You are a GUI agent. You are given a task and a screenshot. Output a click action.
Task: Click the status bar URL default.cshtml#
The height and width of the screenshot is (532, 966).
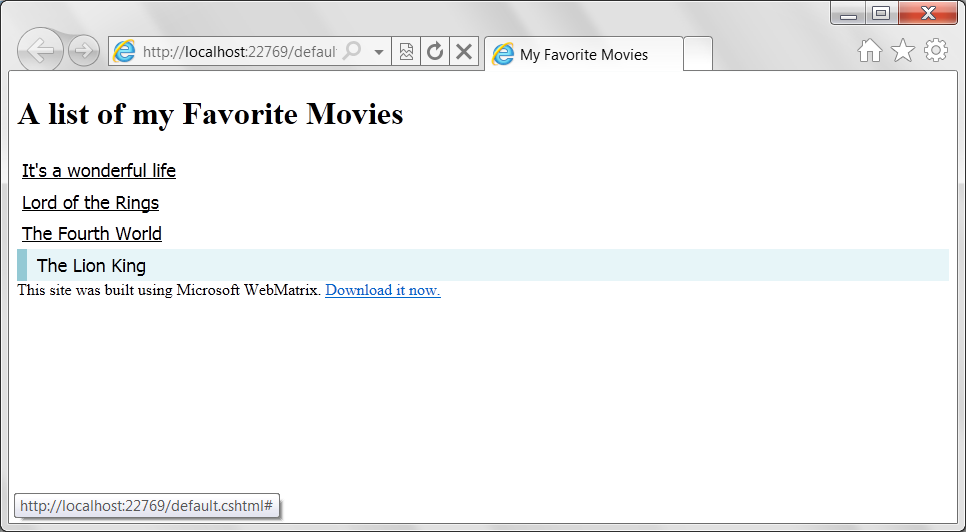coord(147,506)
